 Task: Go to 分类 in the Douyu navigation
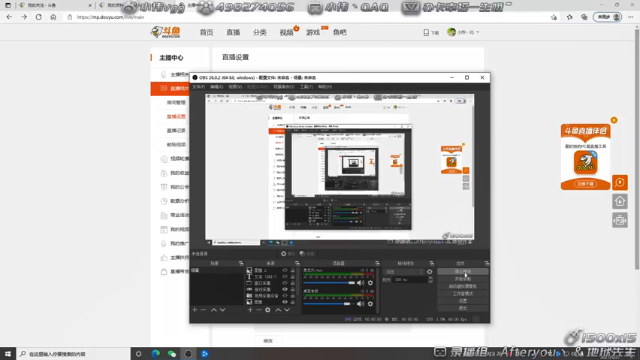click(260, 32)
